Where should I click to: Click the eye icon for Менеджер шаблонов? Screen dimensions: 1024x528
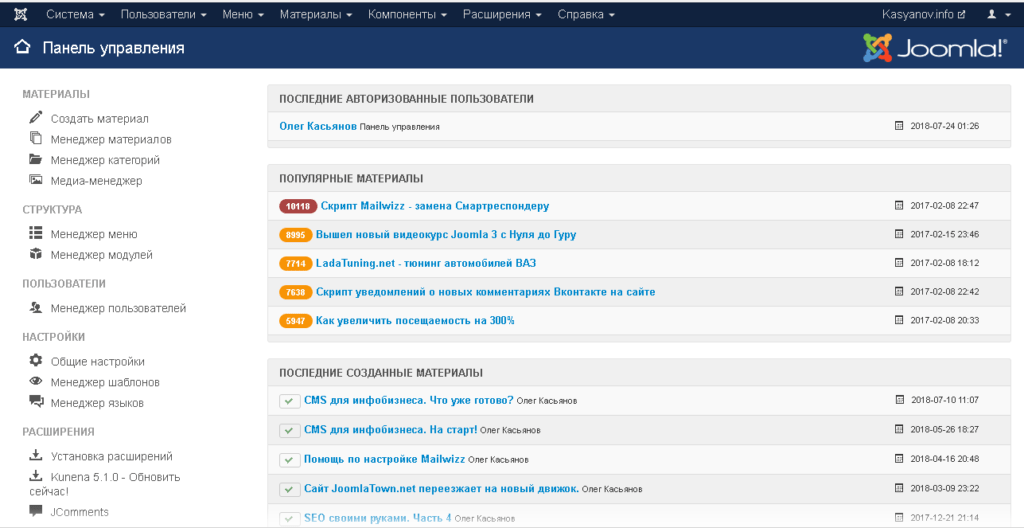[35, 382]
